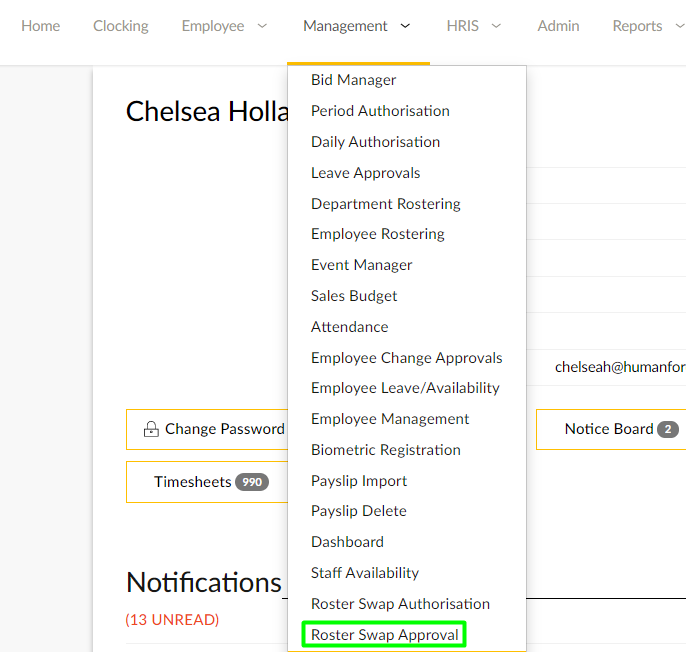Select Employee Management
The image size is (686, 652).
coord(390,419)
